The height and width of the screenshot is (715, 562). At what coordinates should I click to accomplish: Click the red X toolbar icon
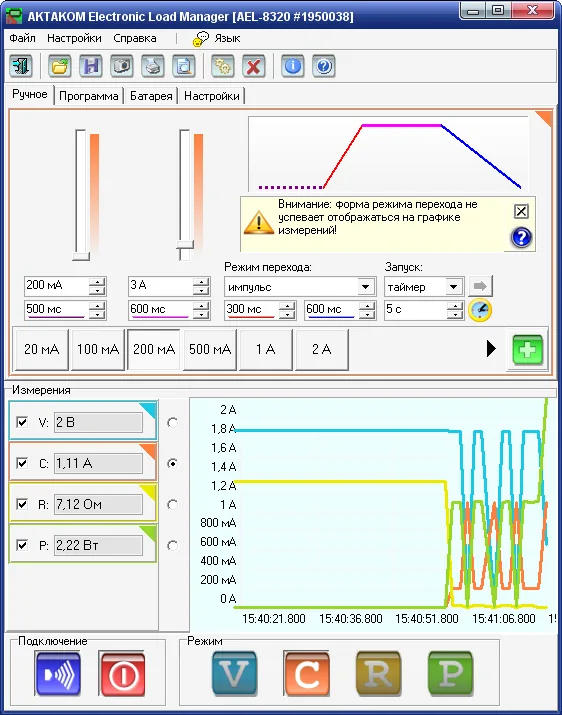pyautogui.click(x=254, y=66)
